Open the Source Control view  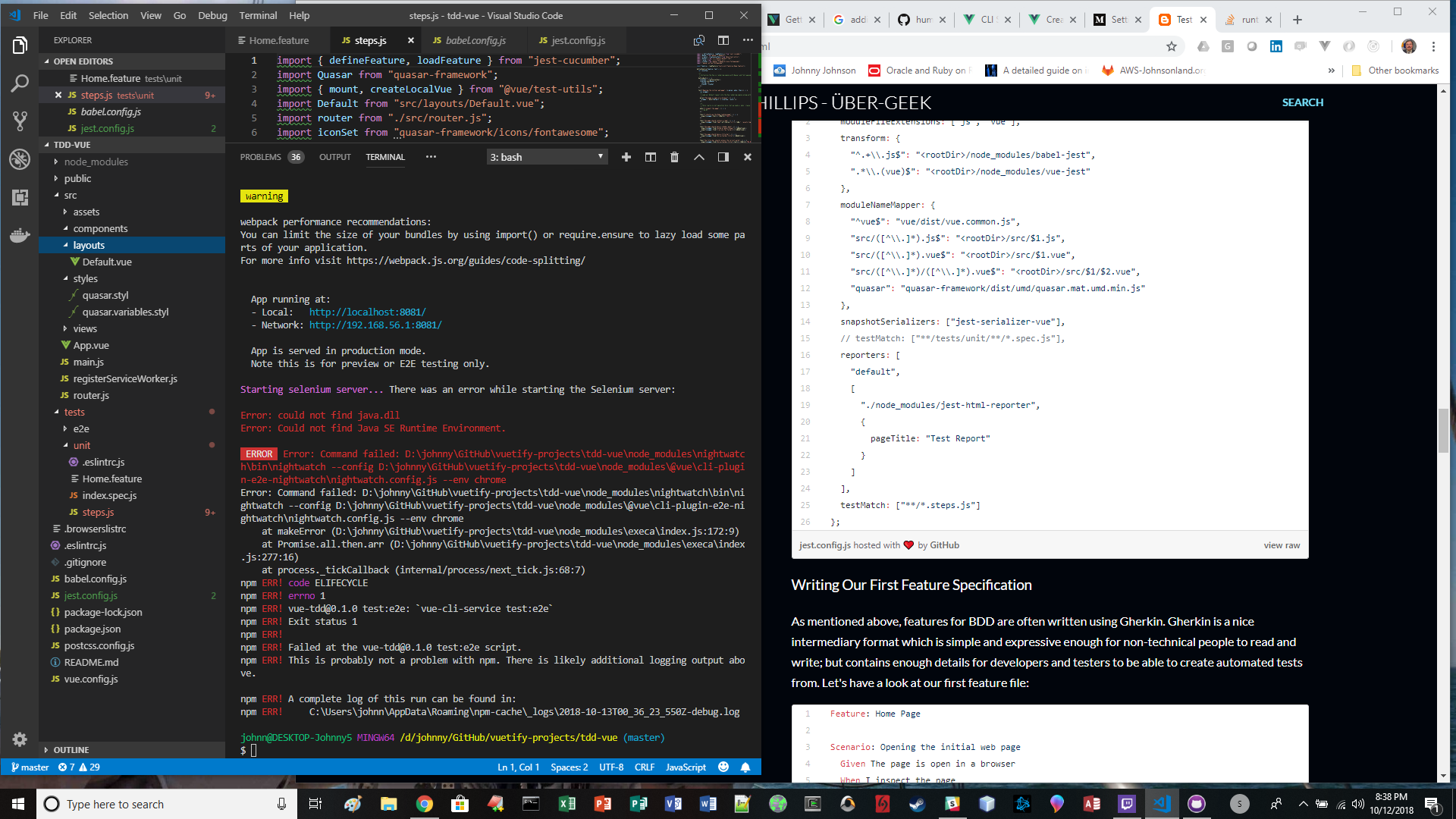[20, 121]
